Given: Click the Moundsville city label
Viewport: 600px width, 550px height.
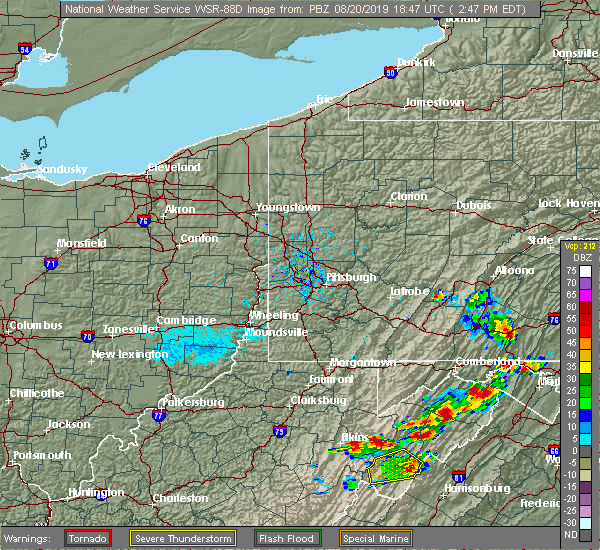Looking at the screenshot, I should 276,332.
